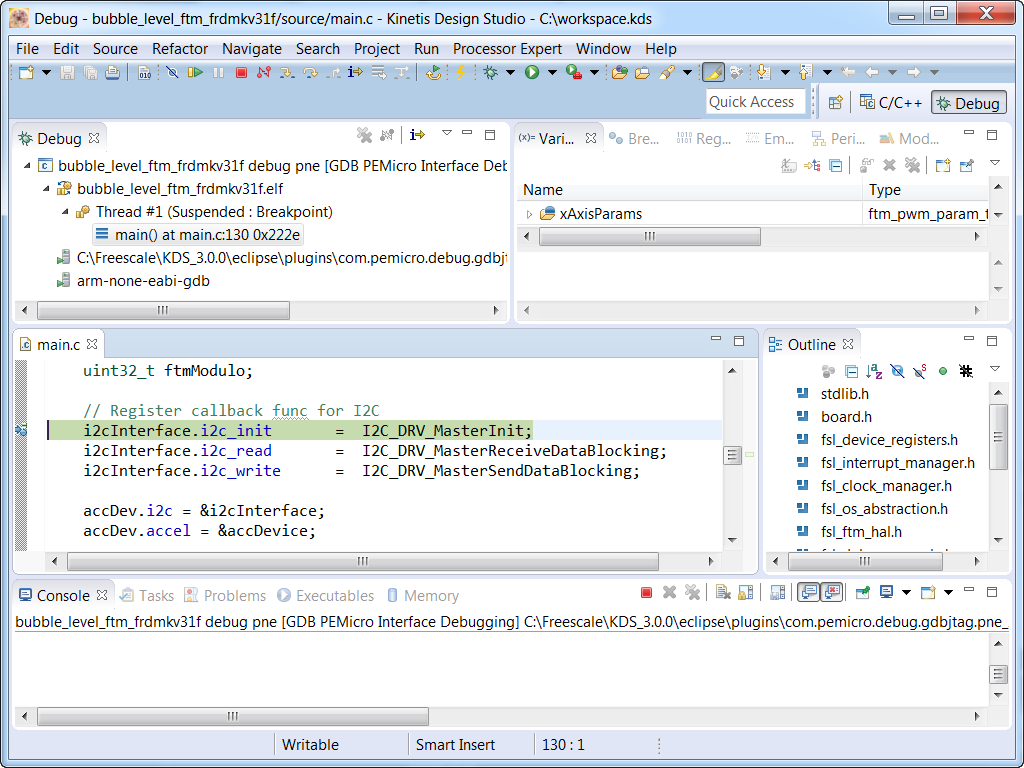Click the editor vertical scrollbar thumb
The height and width of the screenshot is (768, 1024).
(733, 456)
